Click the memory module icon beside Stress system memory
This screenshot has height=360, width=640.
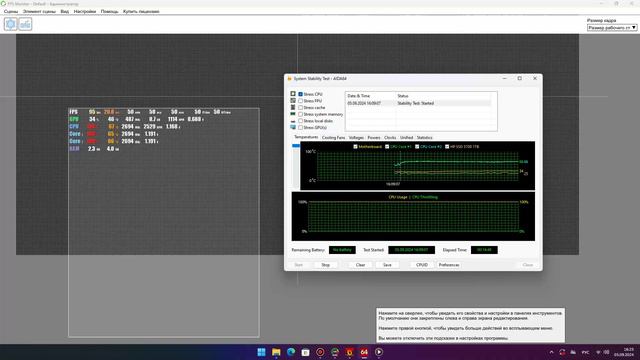(x=293, y=114)
